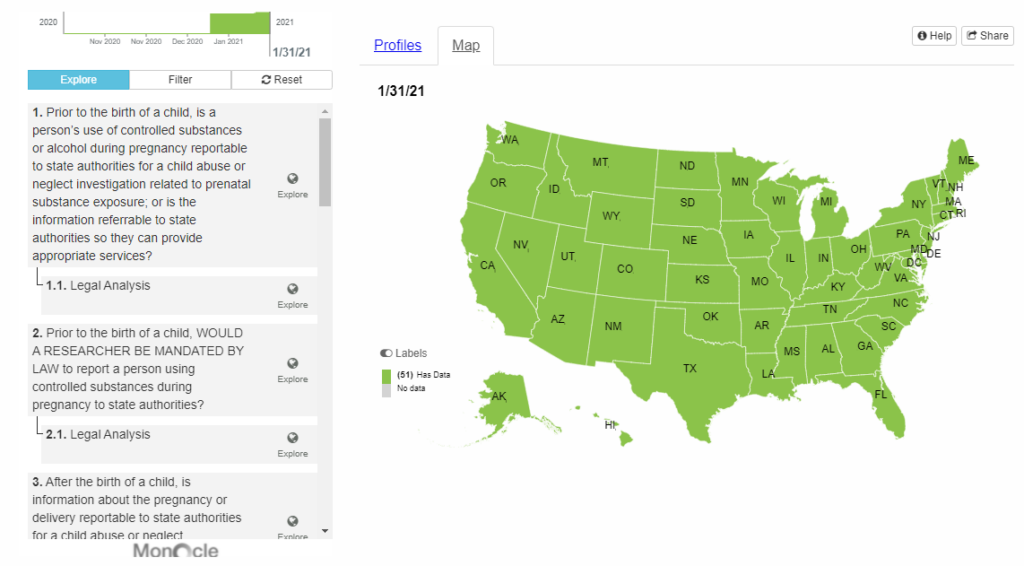Click the scroll up arrow in question list
1024x566 pixels.
(x=325, y=112)
